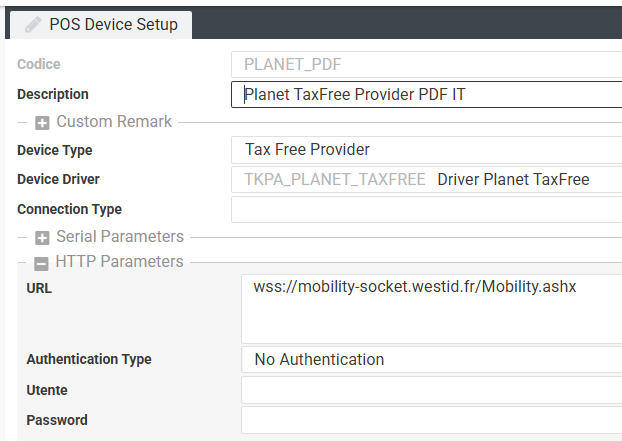Expand the Custom Remark section heading
622x441 pixels.
[x=114, y=122]
